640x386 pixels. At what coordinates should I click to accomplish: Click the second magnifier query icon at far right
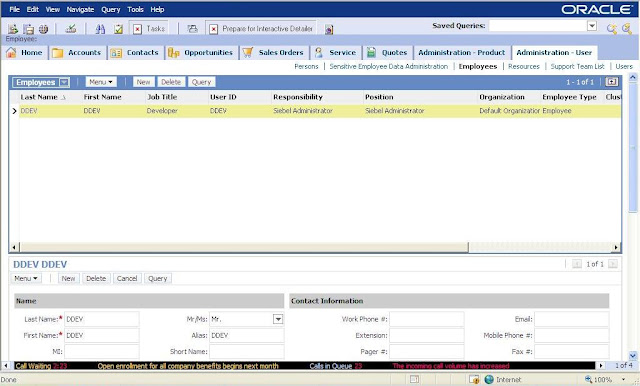[x=627, y=29]
